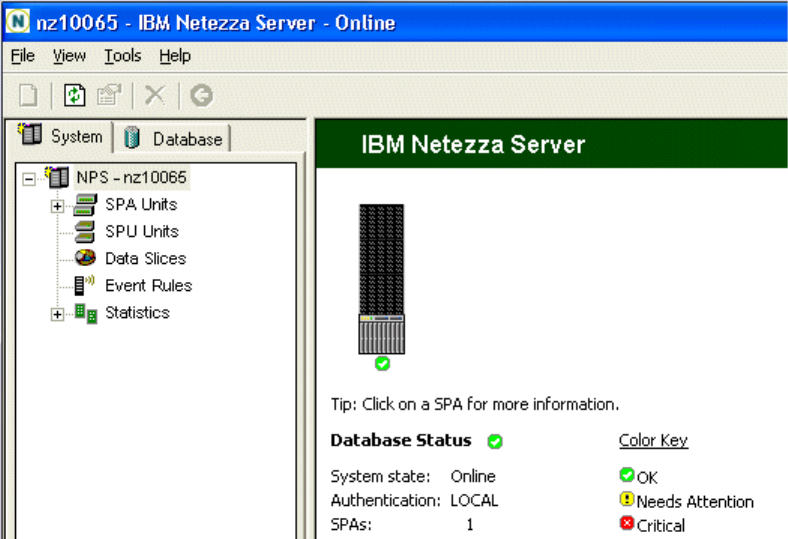
Task: Select Event Rules tree item
Action: point(149,285)
